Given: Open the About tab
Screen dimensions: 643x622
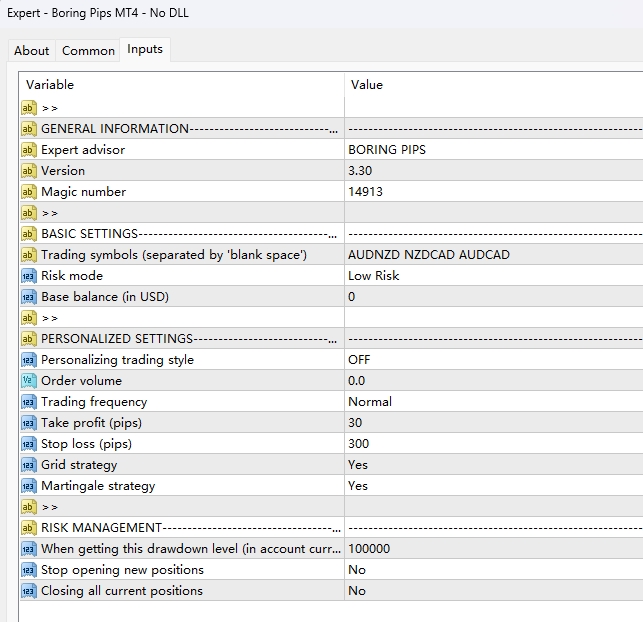Looking at the screenshot, I should point(32,50).
